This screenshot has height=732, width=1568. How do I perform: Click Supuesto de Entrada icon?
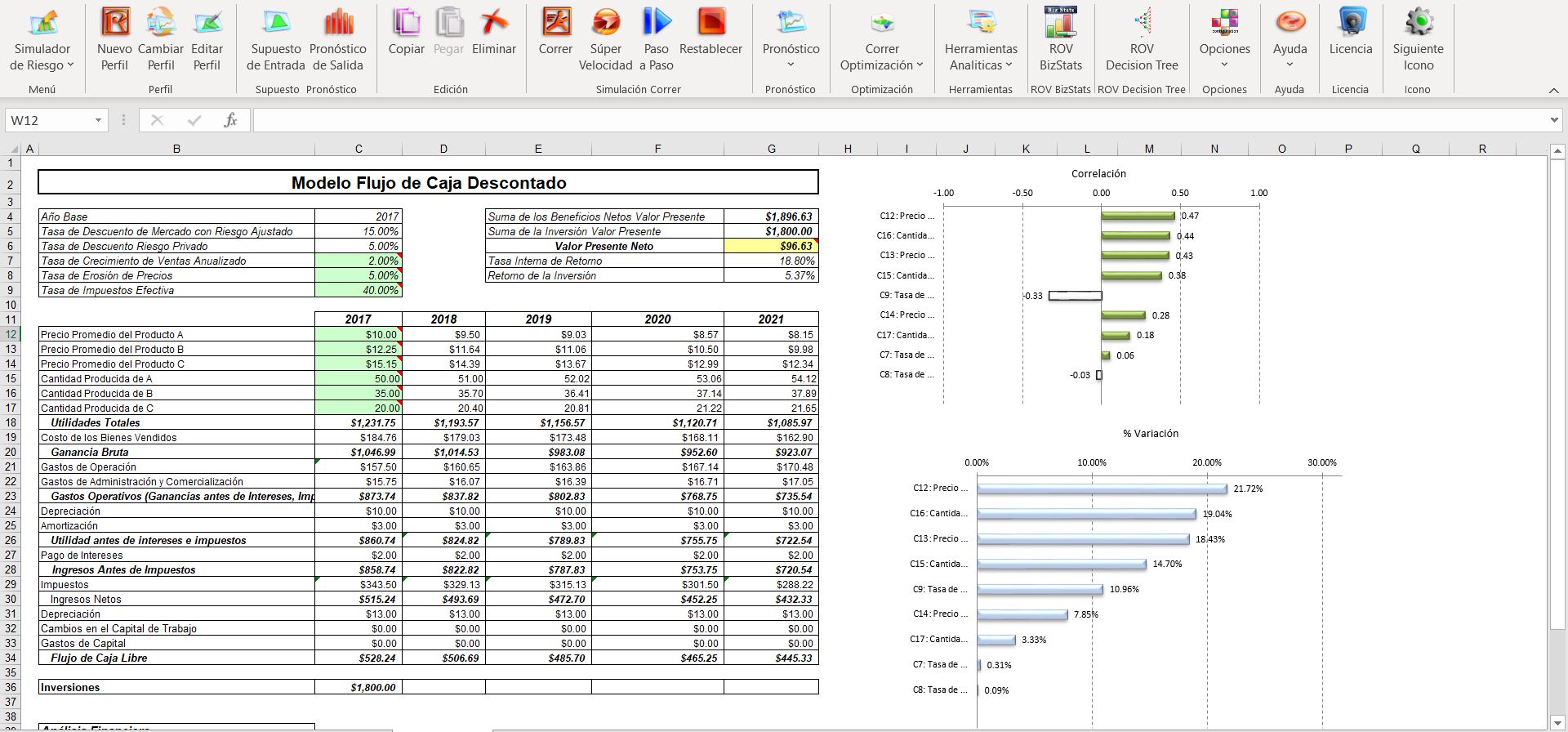coord(276,39)
